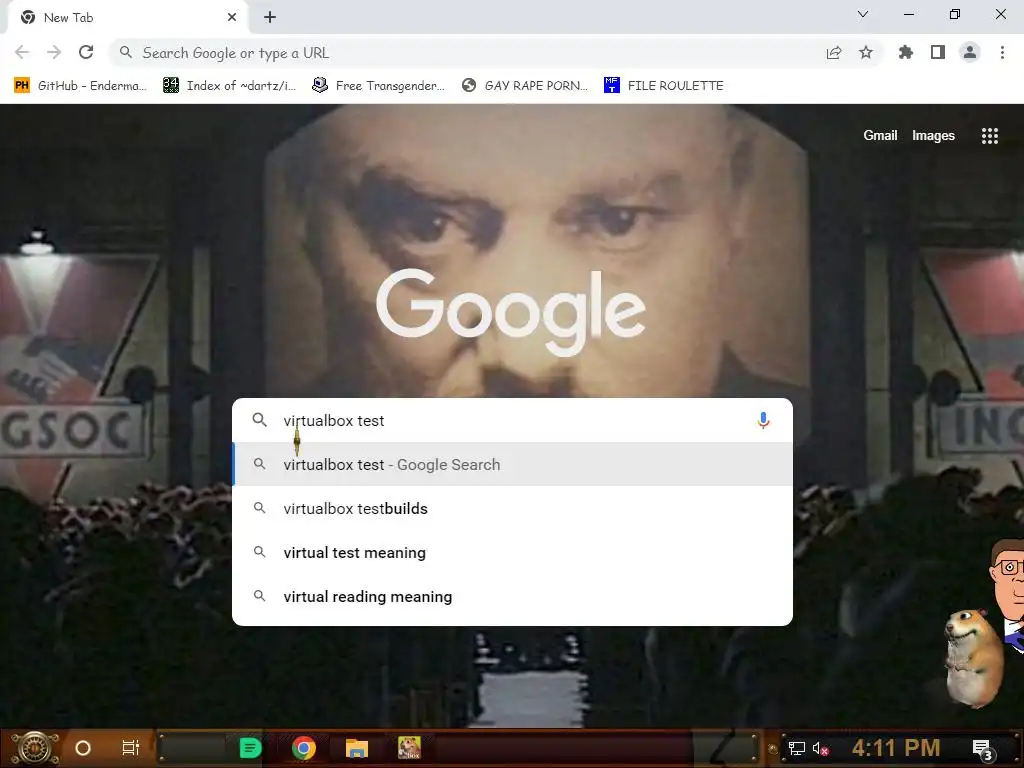Image resolution: width=1024 pixels, height=768 pixels.
Task: Click the 4:11 PM clock
Action: 895,748
